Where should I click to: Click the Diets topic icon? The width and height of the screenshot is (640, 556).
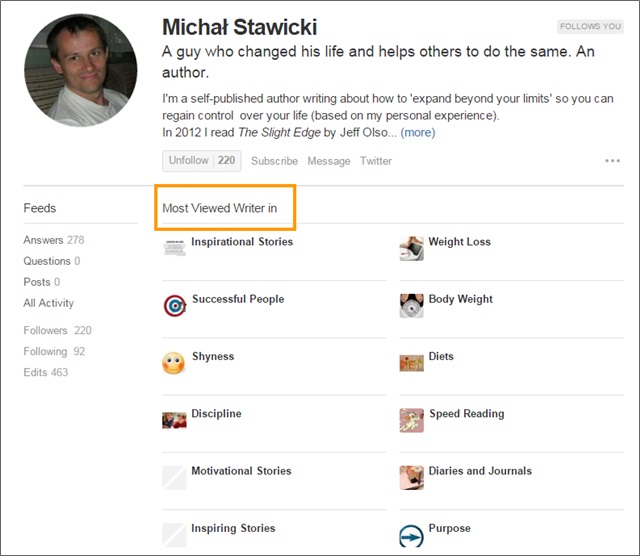411,363
